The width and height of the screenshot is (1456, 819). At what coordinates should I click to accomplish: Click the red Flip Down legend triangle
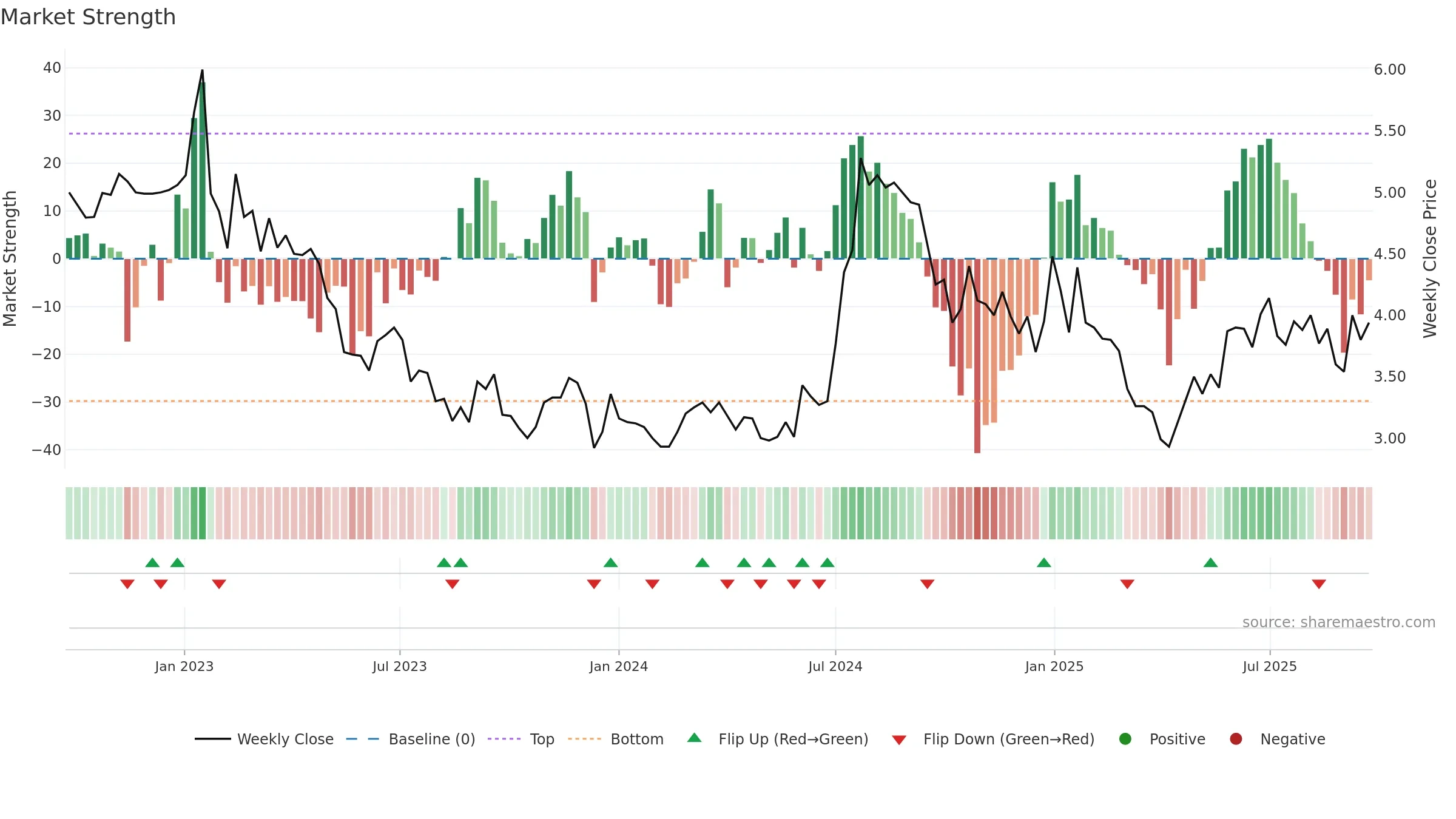899,740
